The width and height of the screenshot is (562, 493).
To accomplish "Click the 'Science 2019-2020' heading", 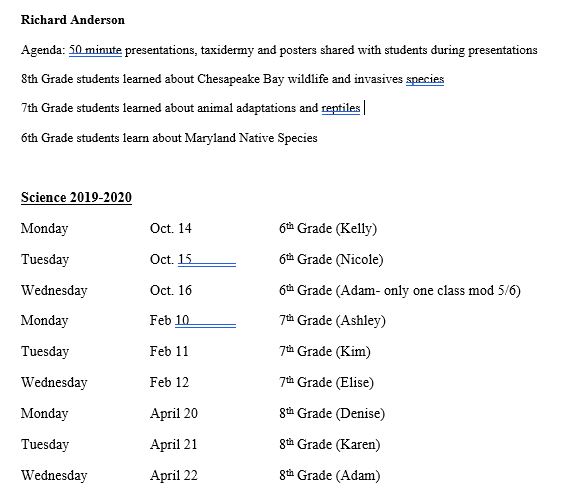I will pos(76,198).
